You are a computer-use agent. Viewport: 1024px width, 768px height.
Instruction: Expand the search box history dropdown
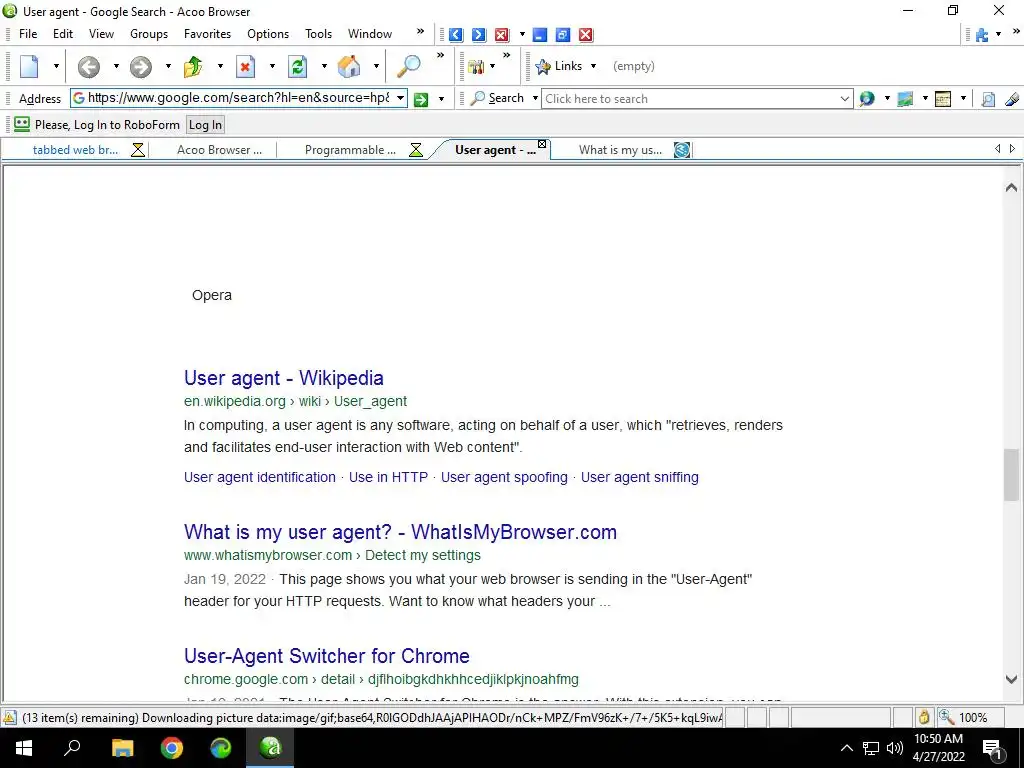[844, 99]
